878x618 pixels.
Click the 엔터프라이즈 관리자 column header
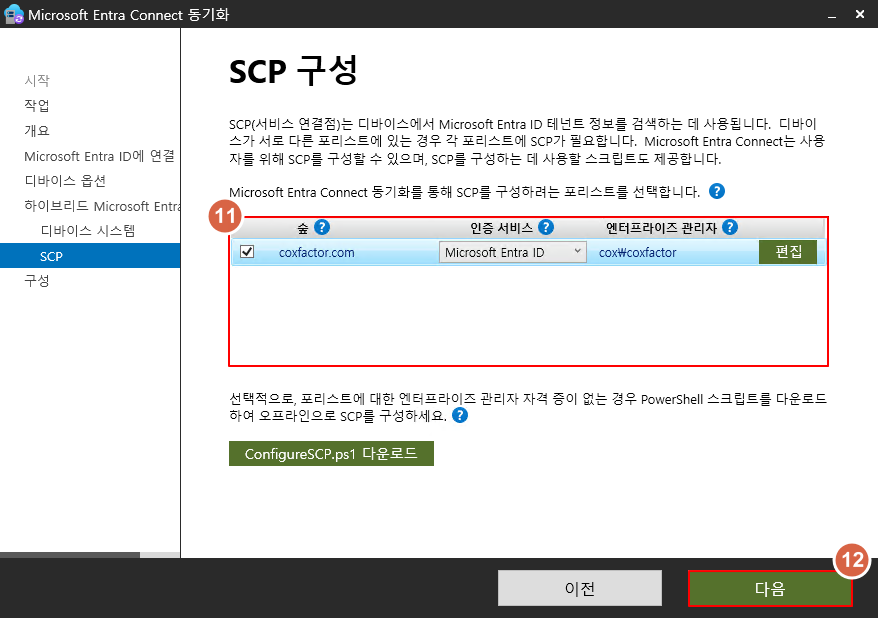click(661, 228)
